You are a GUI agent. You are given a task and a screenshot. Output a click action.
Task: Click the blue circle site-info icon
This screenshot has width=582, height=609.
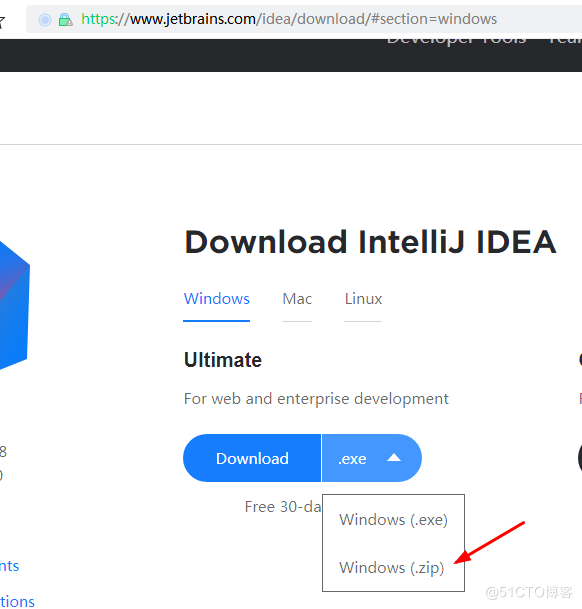coord(45,19)
